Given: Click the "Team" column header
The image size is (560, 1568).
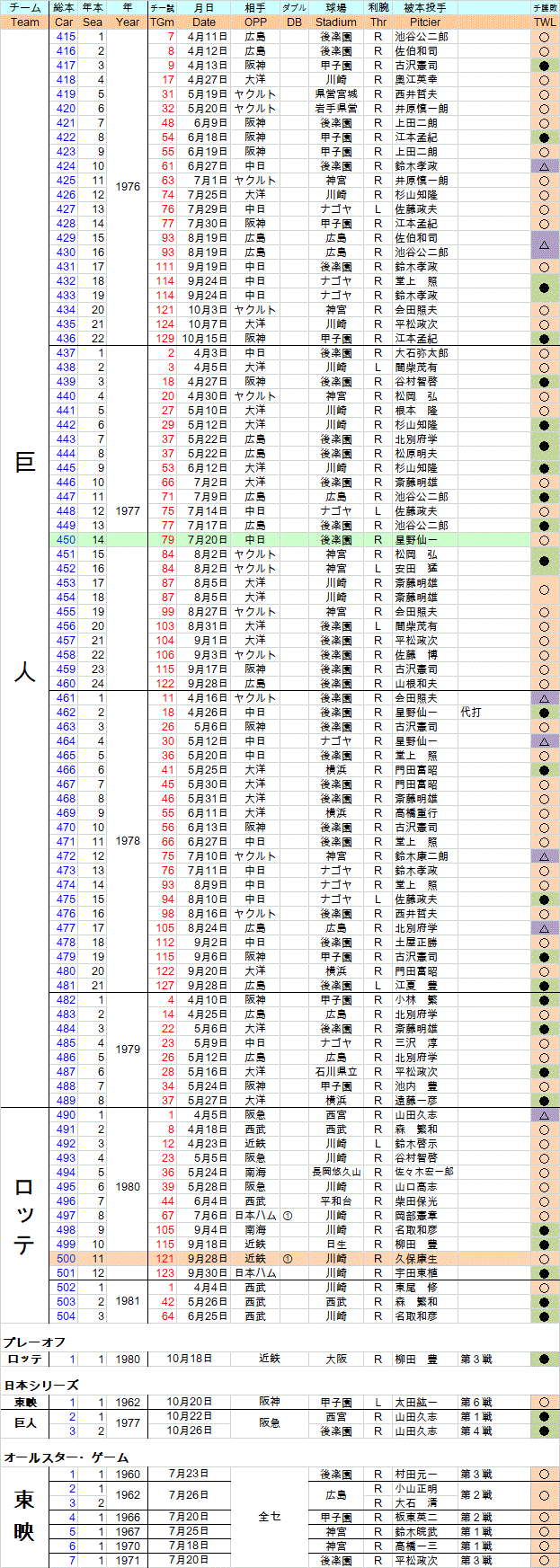Looking at the screenshot, I should 25,22.
